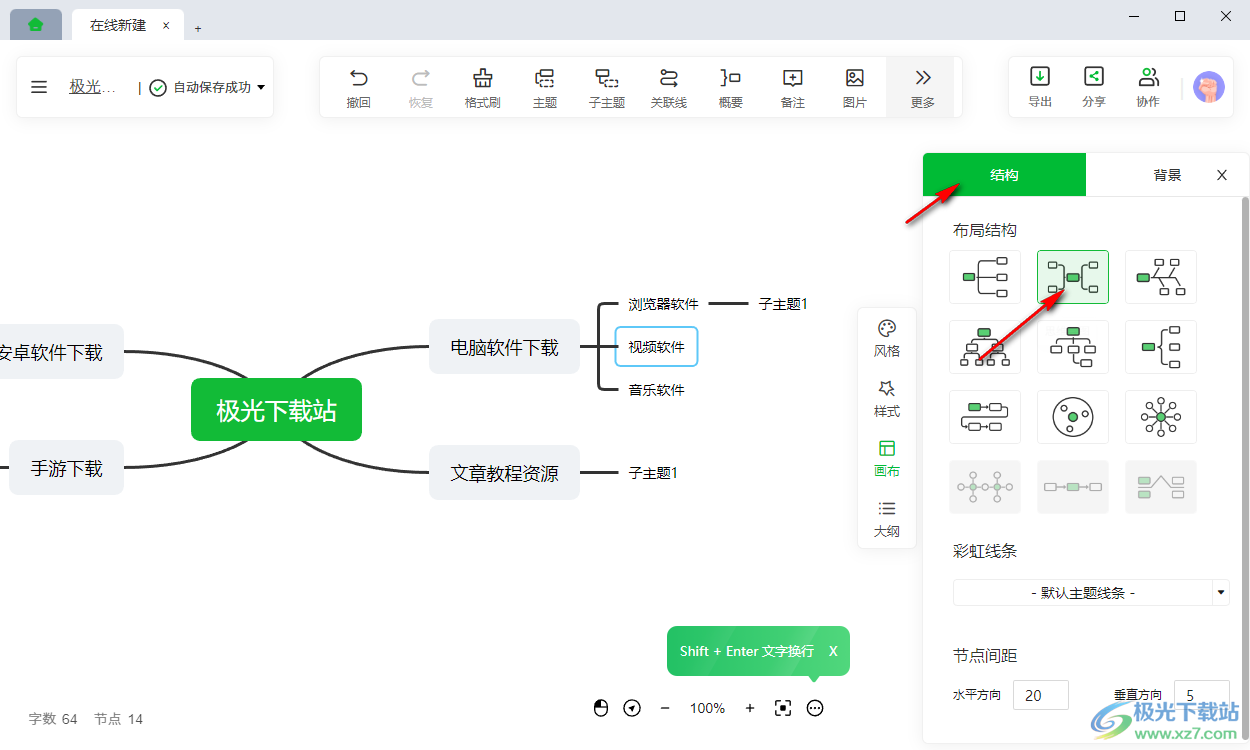The image size is (1250, 750).
Task: Select the 在线新建 tab
Action: pyautogui.click(x=118, y=26)
